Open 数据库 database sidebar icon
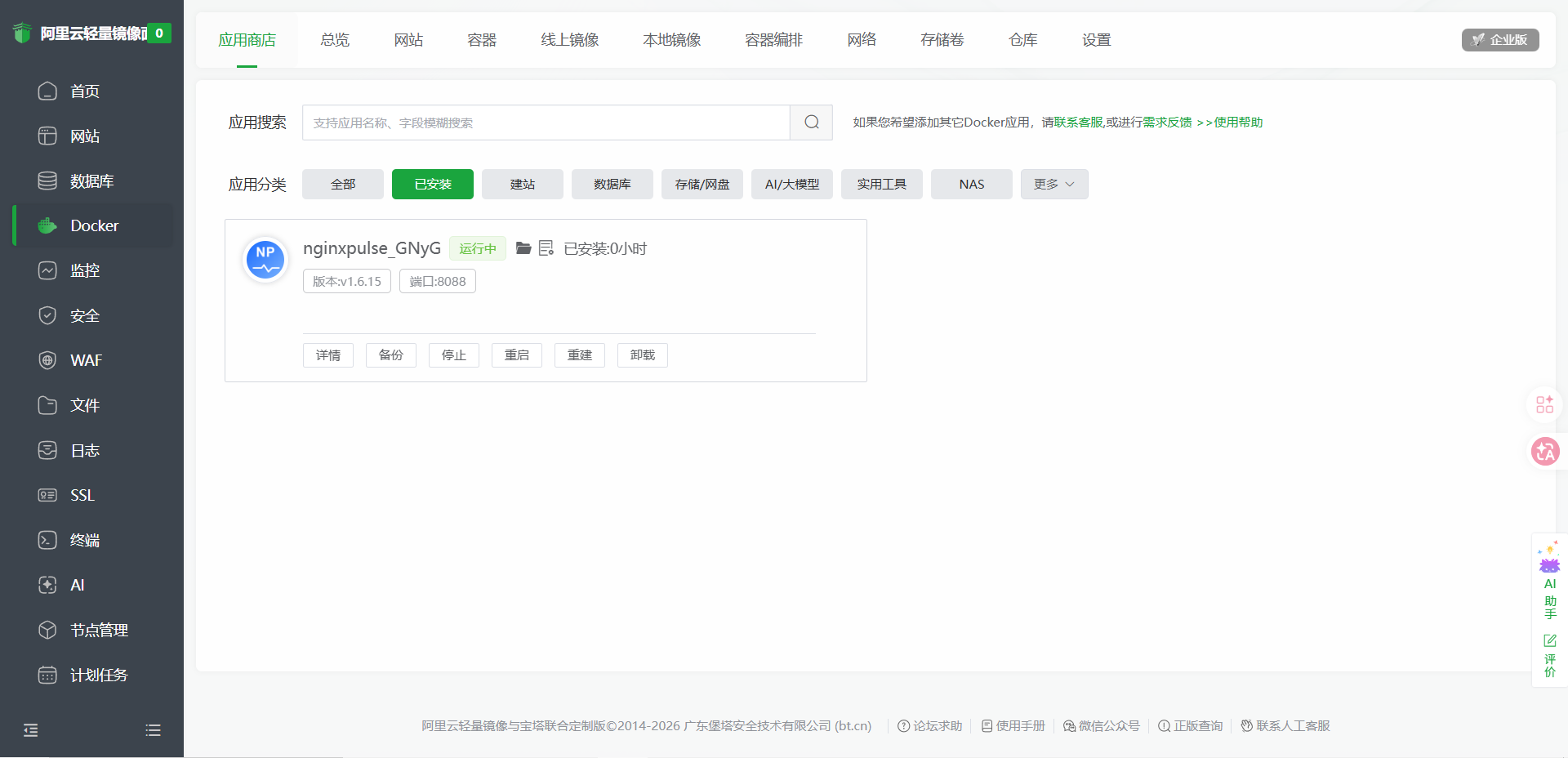This screenshot has width=1568, height=758. (x=47, y=181)
